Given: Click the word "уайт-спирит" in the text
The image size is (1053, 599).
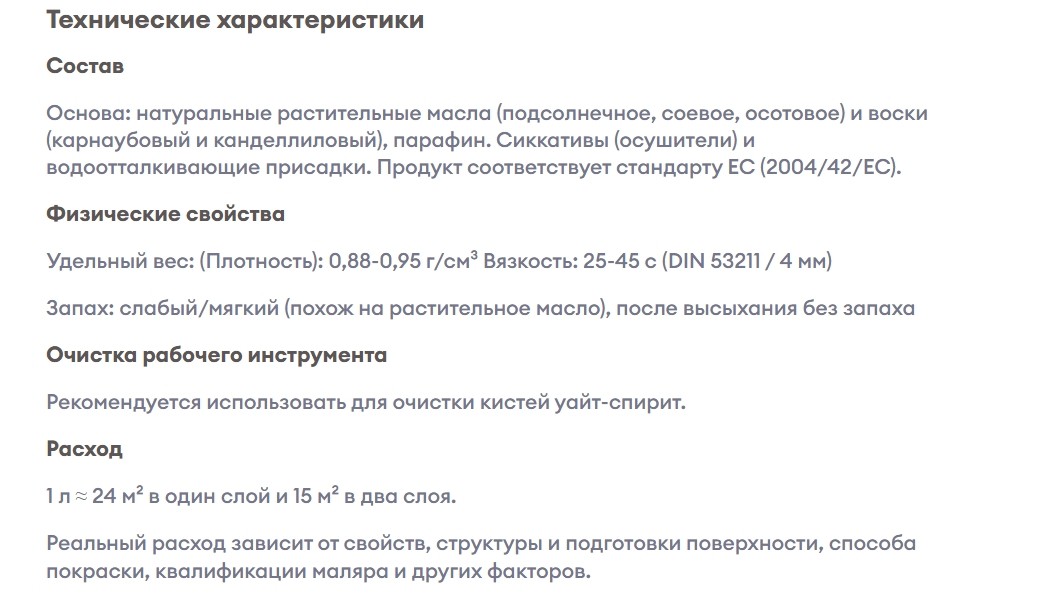Looking at the screenshot, I should pos(619,403).
